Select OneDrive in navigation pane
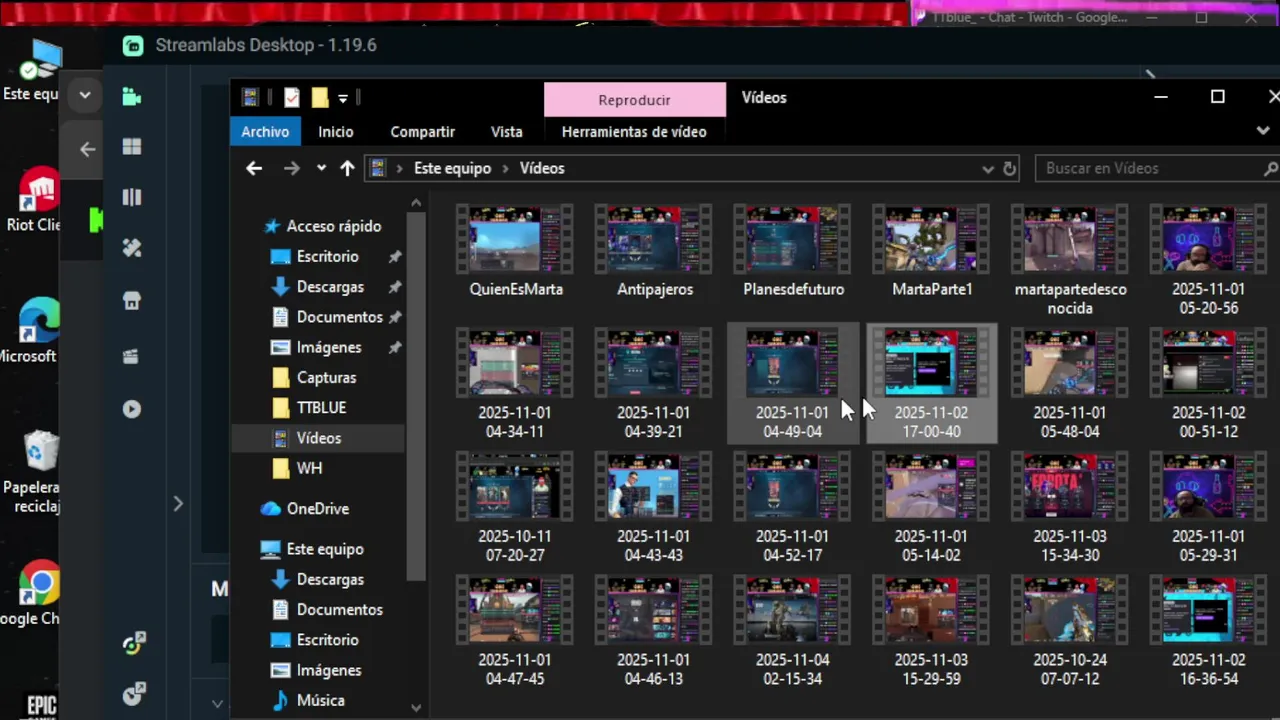Screen dimensions: 1280x720 pos(317,508)
